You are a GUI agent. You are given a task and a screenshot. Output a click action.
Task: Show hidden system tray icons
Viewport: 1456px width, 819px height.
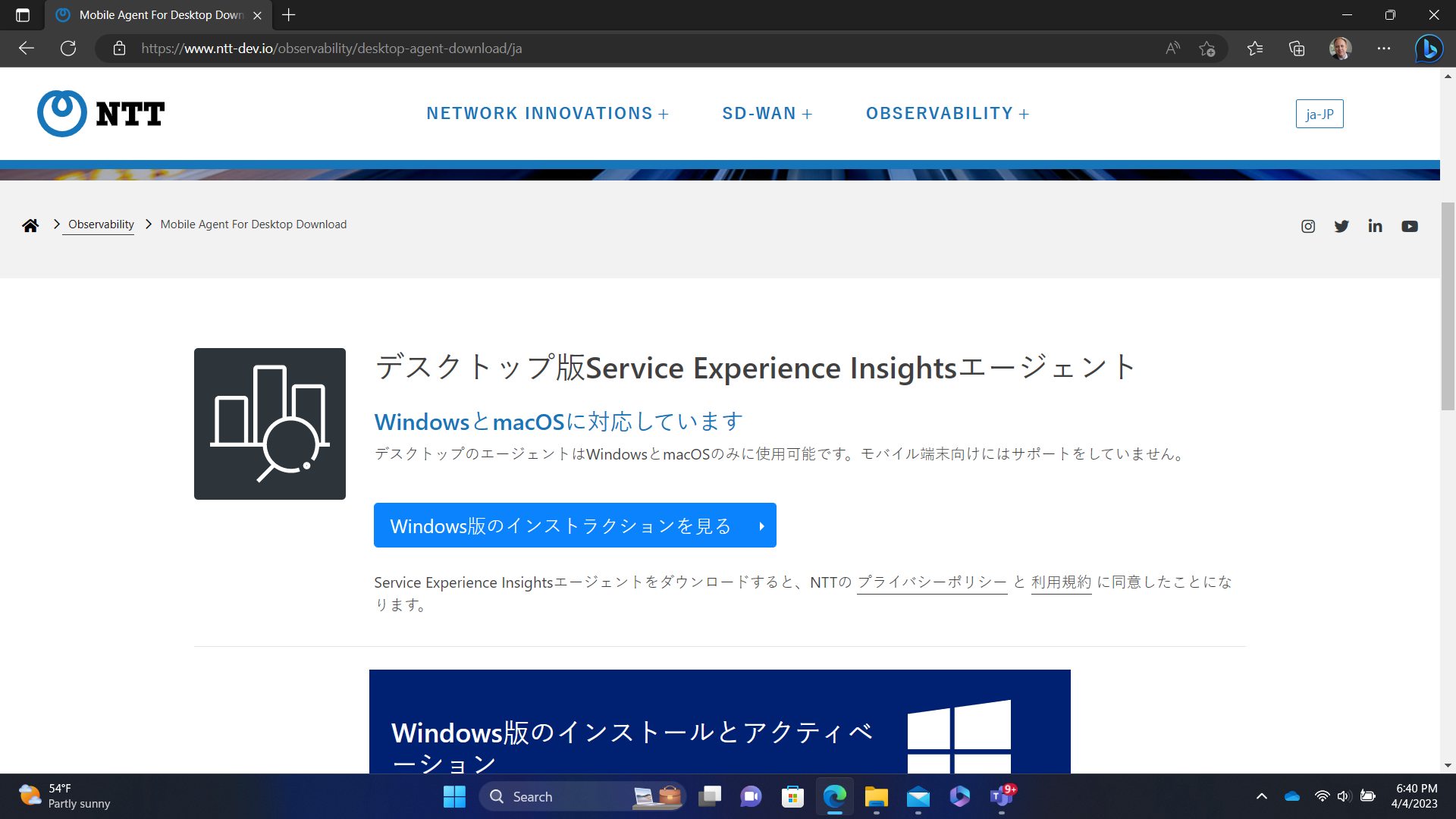click(1262, 796)
